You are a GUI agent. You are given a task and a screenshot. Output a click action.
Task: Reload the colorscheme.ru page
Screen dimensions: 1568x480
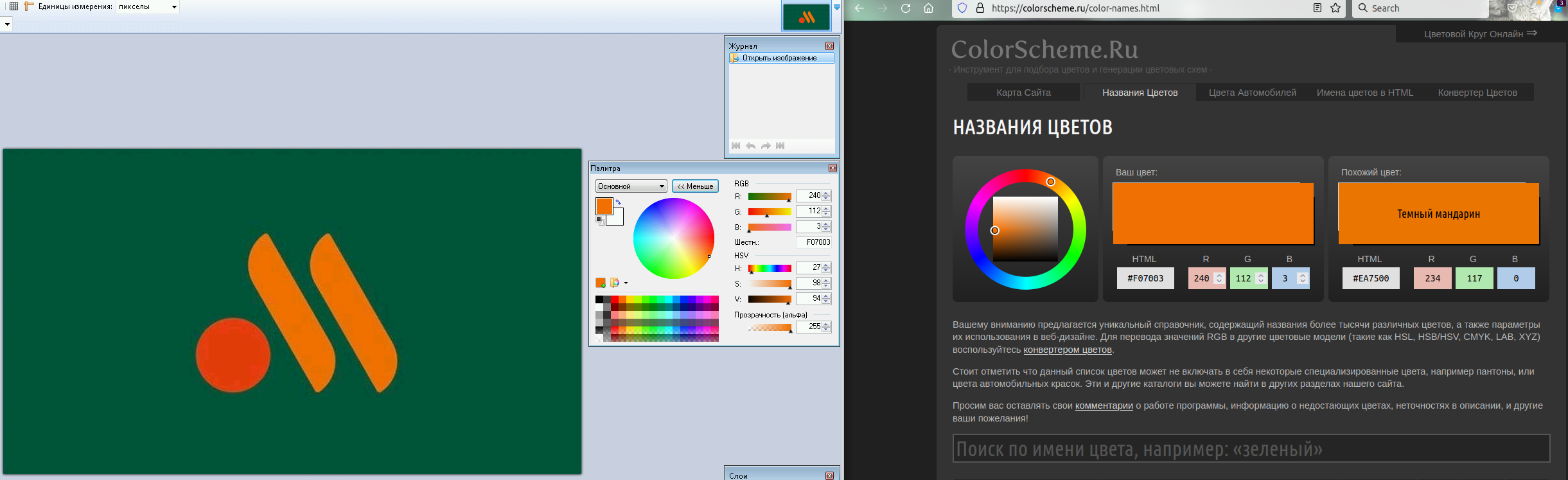coord(906,8)
